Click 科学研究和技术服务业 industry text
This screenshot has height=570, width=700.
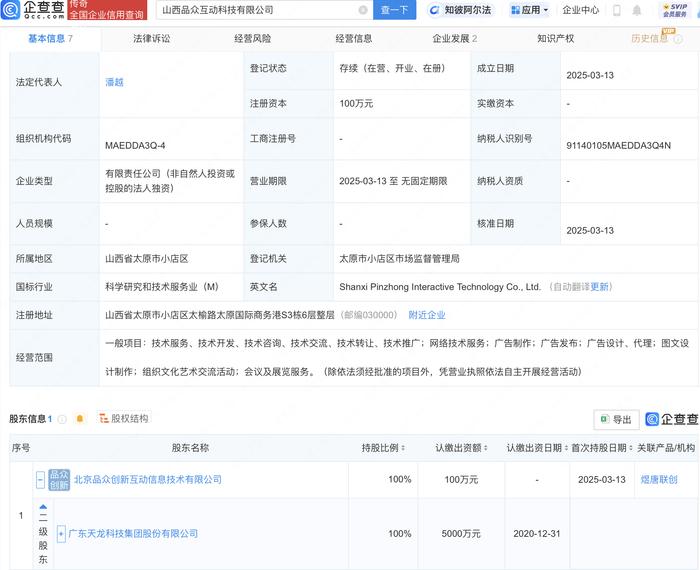tap(162, 287)
